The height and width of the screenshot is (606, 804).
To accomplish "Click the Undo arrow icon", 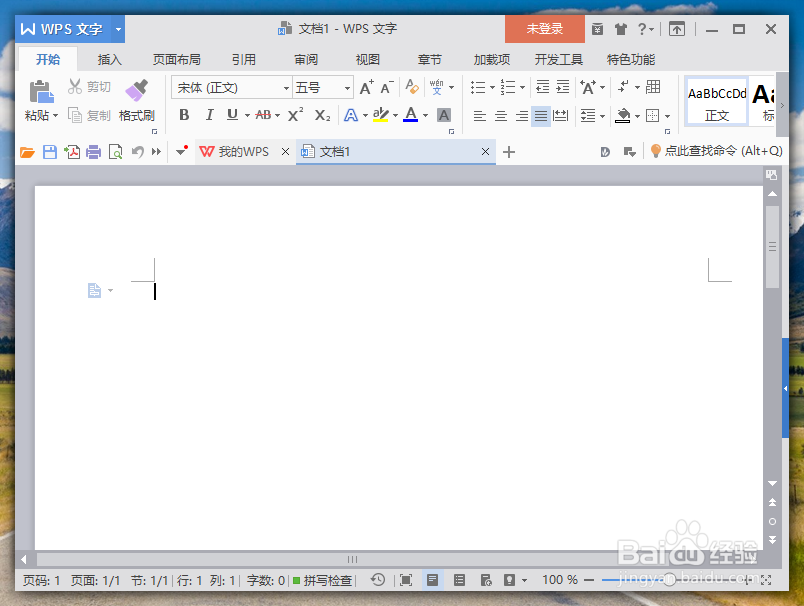I will tap(137, 152).
